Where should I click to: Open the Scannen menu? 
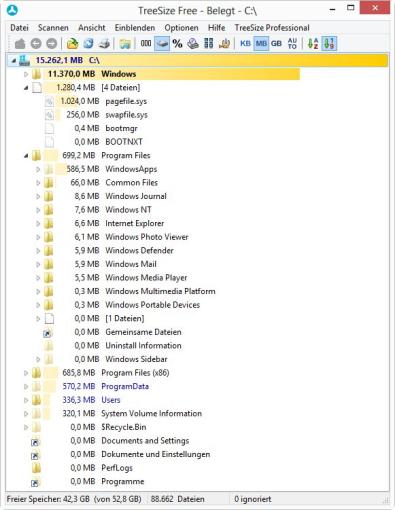[x=53, y=28]
